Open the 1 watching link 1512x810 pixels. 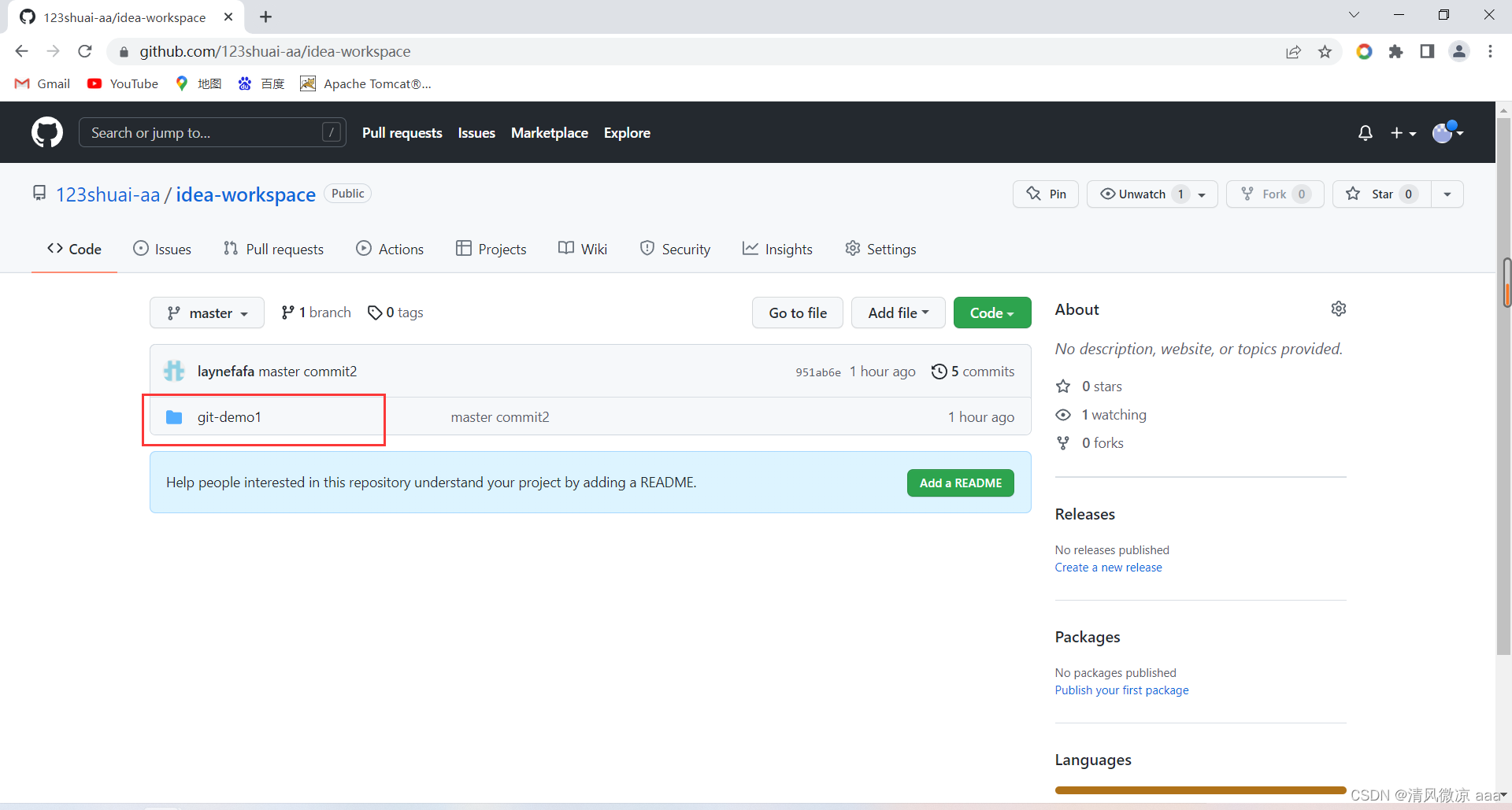coord(1102,415)
